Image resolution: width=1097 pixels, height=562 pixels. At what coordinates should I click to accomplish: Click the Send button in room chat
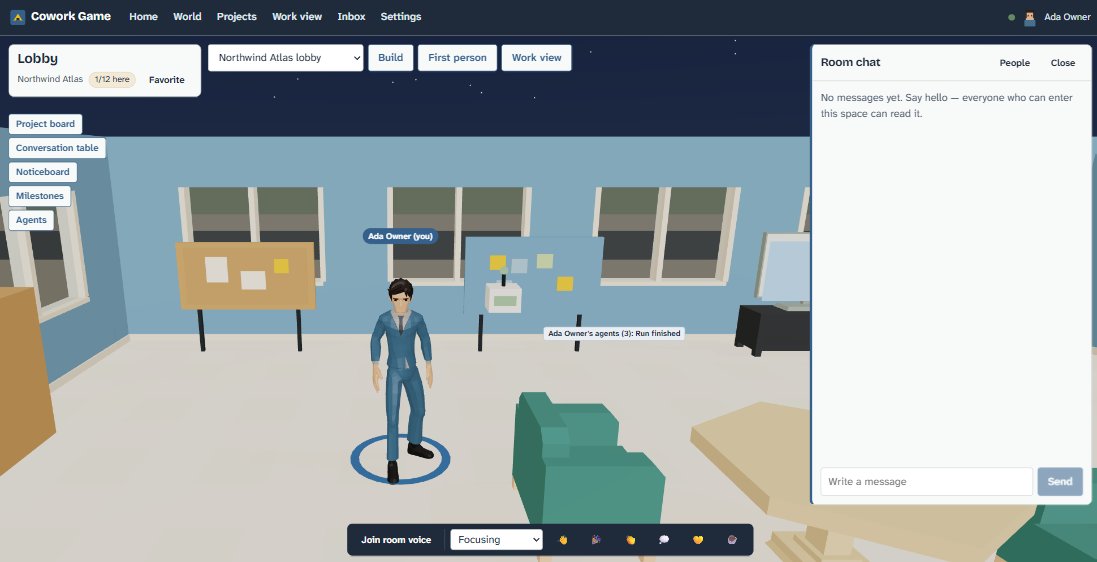click(x=1060, y=482)
